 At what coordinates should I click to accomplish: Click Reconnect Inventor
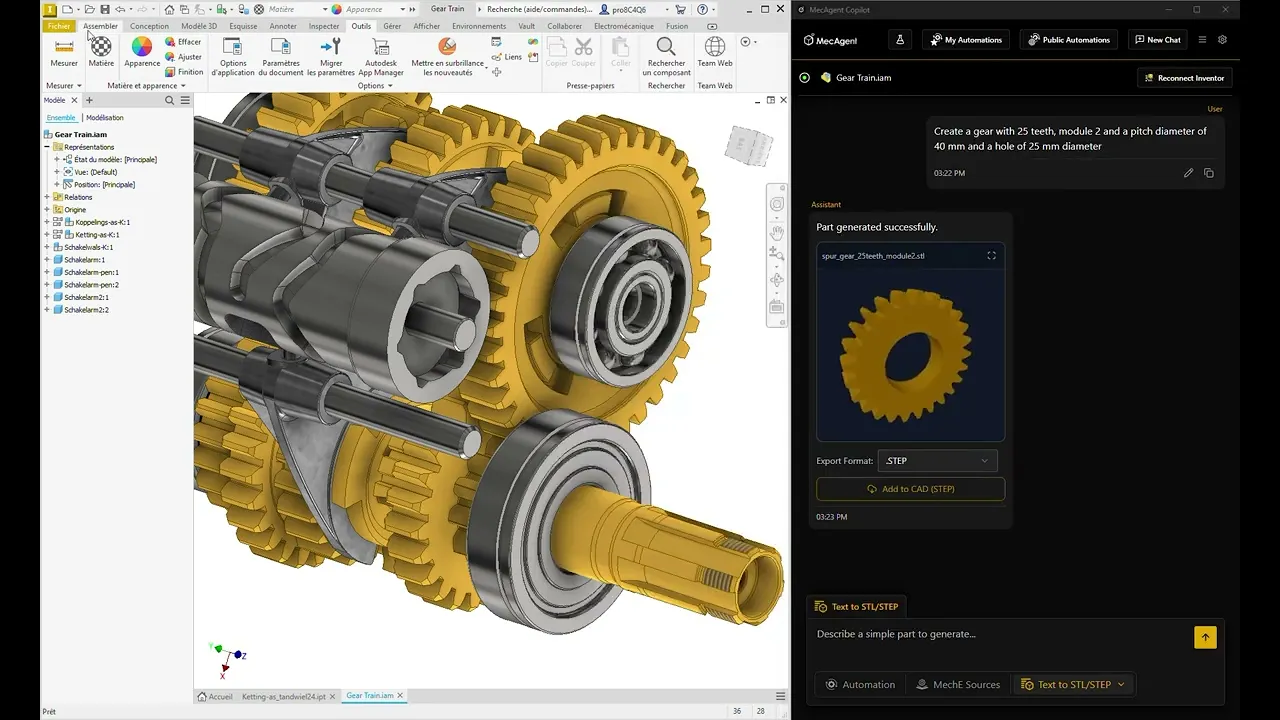click(1184, 78)
